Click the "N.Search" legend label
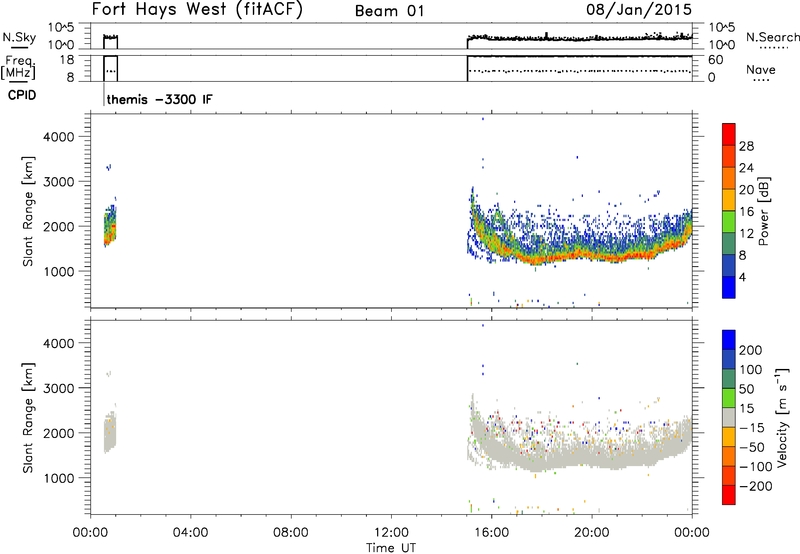Image resolution: width=800 pixels, height=554 pixels. [772, 37]
